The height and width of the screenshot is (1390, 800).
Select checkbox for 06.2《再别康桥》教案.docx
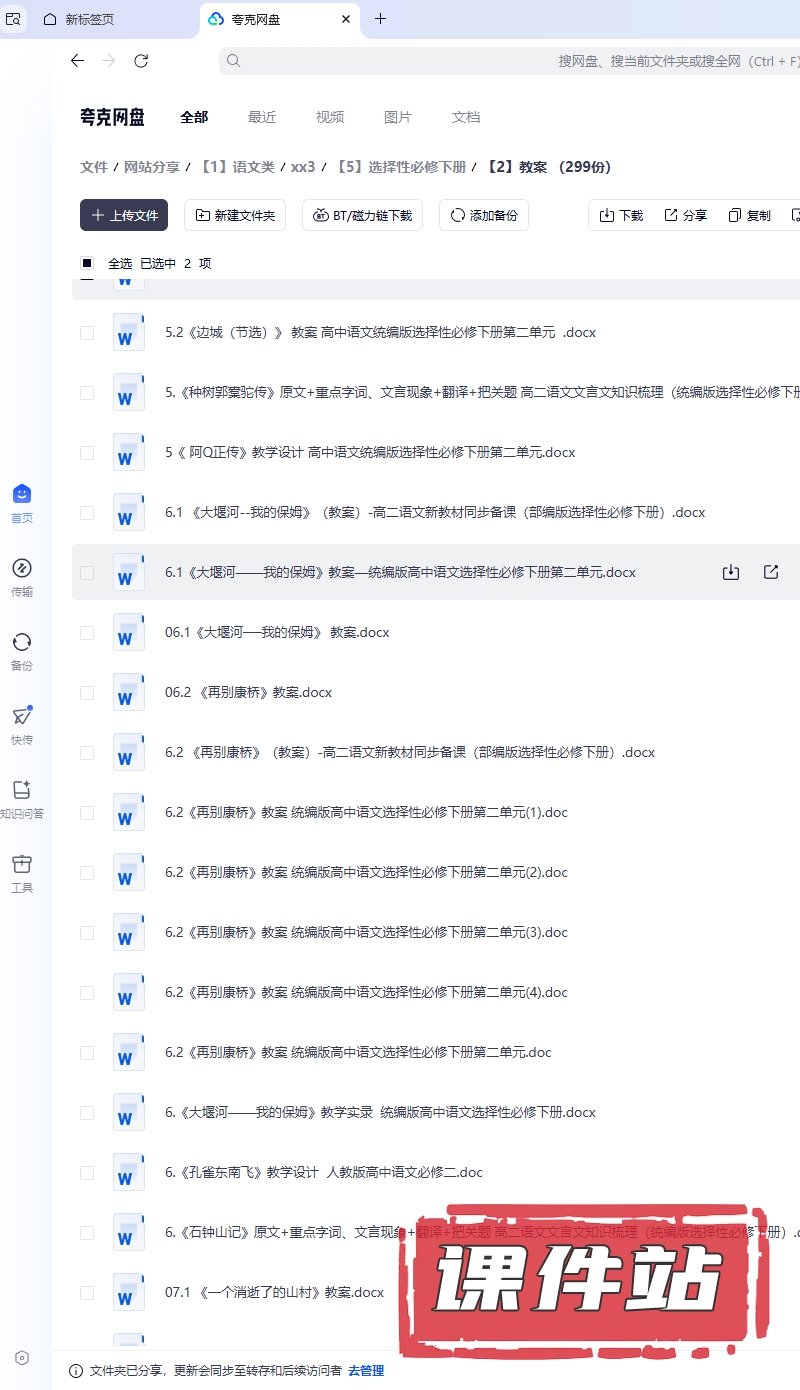87,692
